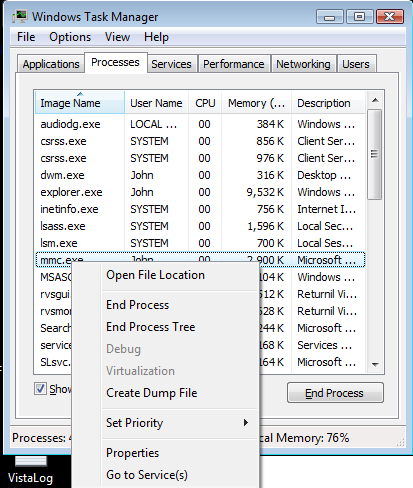Click the 9,532 K memory value
The width and height of the screenshot is (413, 488).
tap(265, 192)
